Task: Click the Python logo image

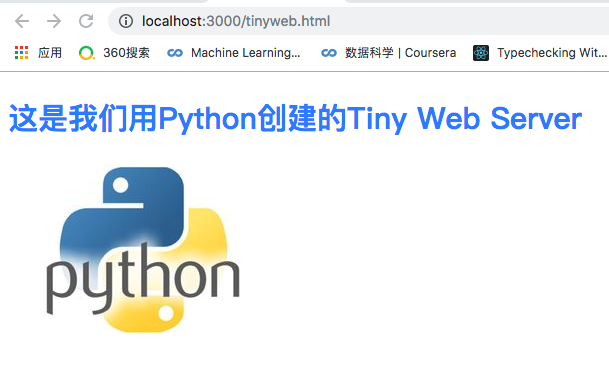Action: [143, 249]
